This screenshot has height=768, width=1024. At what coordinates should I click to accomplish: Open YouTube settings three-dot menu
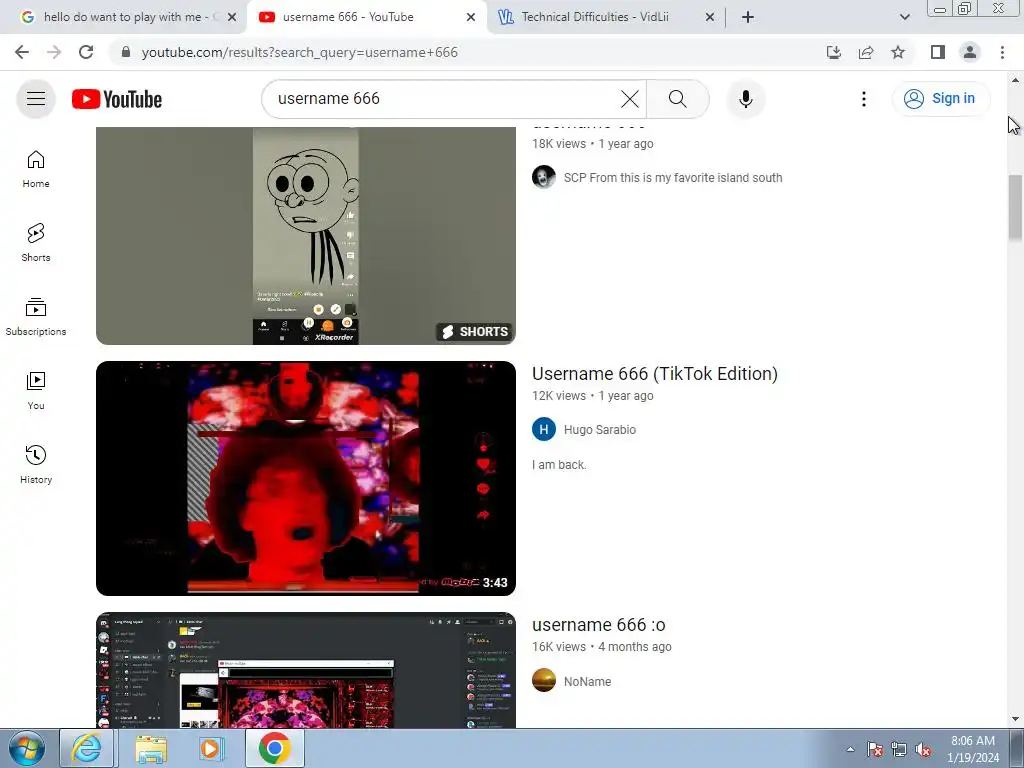tap(863, 99)
